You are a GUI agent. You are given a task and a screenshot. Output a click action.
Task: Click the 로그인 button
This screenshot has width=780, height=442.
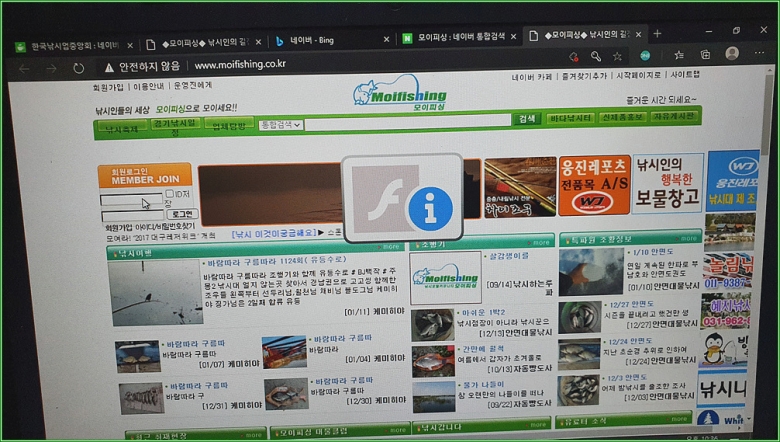tap(182, 214)
